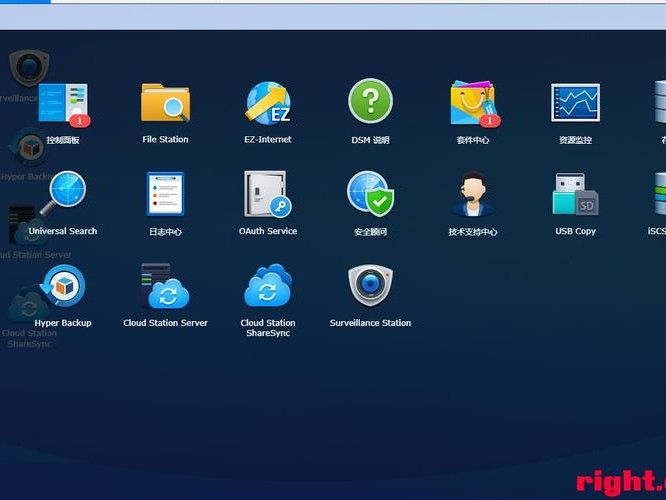Launch Surveillance Station from the menu grid
The width and height of the screenshot is (666, 500).
coord(370,285)
